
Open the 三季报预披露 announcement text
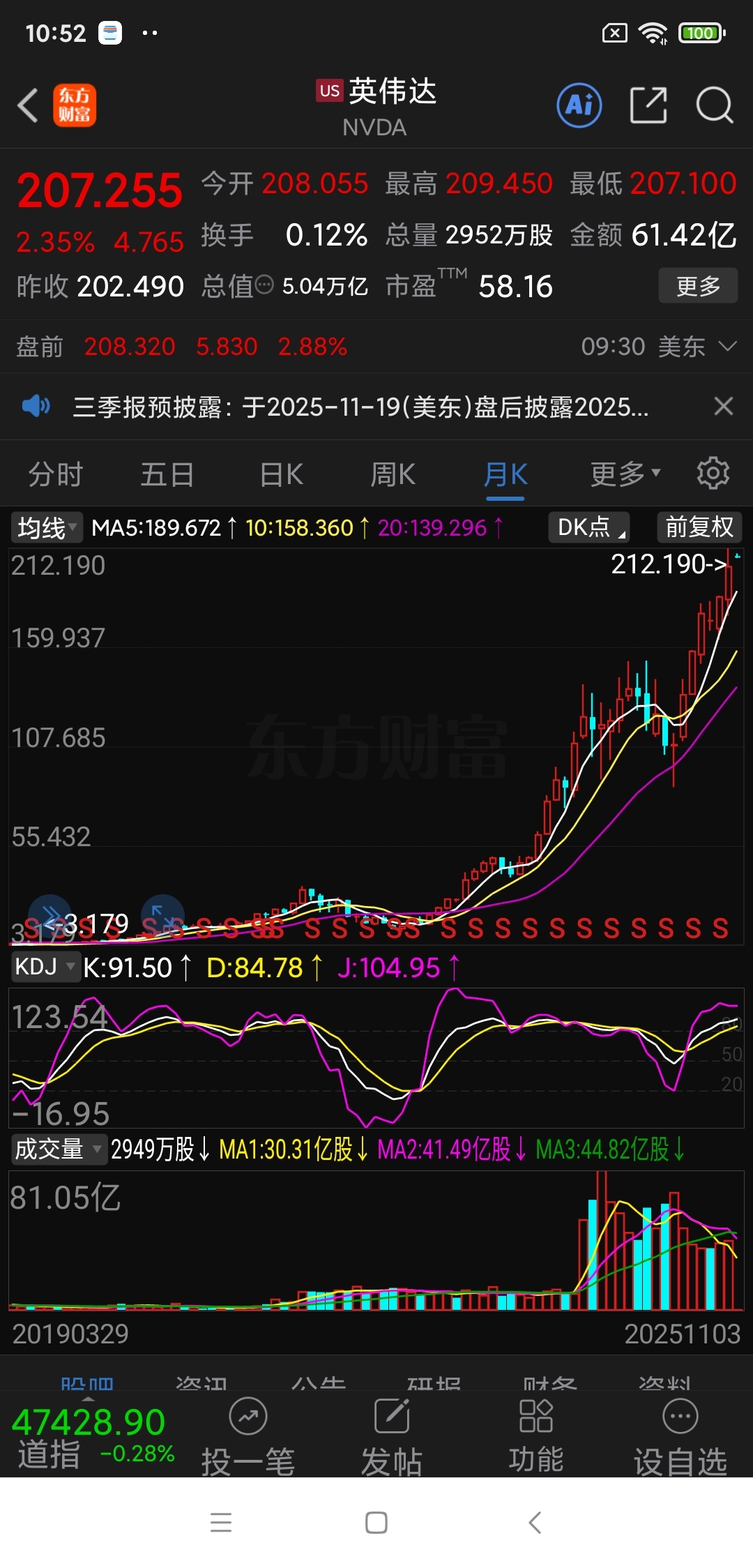[x=360, y=407]
